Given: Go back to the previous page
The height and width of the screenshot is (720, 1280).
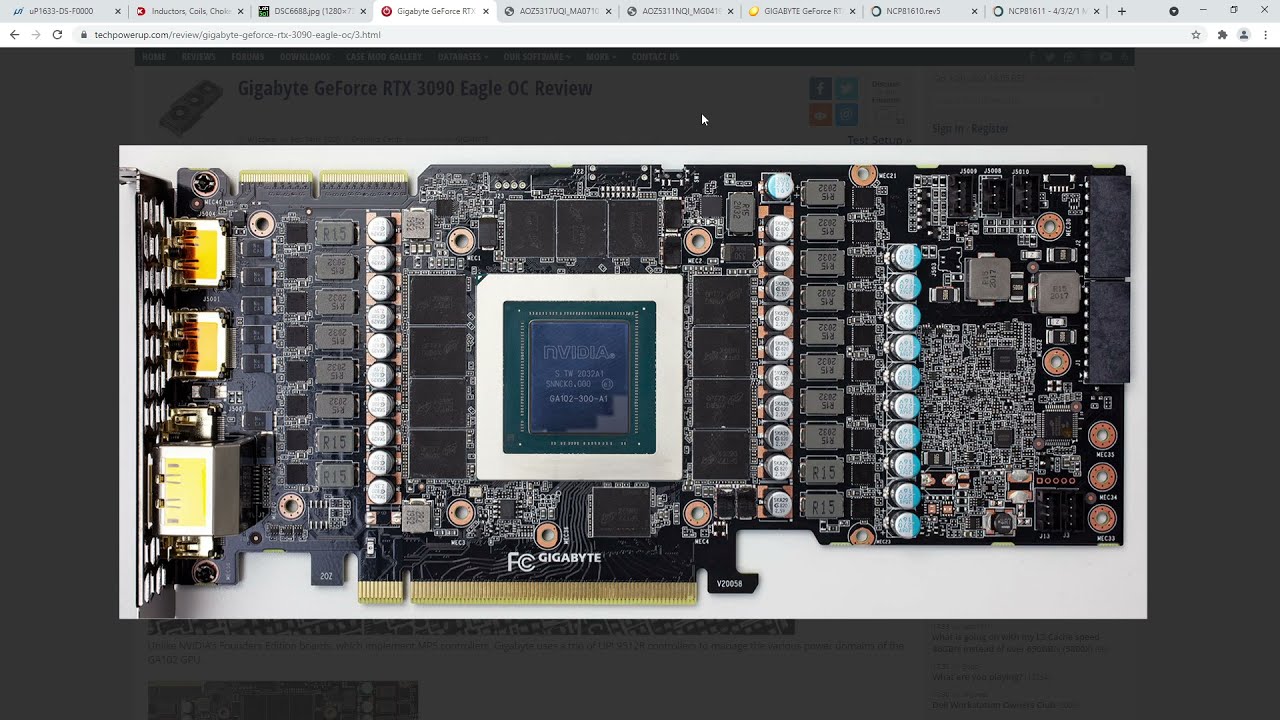Looking at the screenshot, I should (x=14, y=34).
